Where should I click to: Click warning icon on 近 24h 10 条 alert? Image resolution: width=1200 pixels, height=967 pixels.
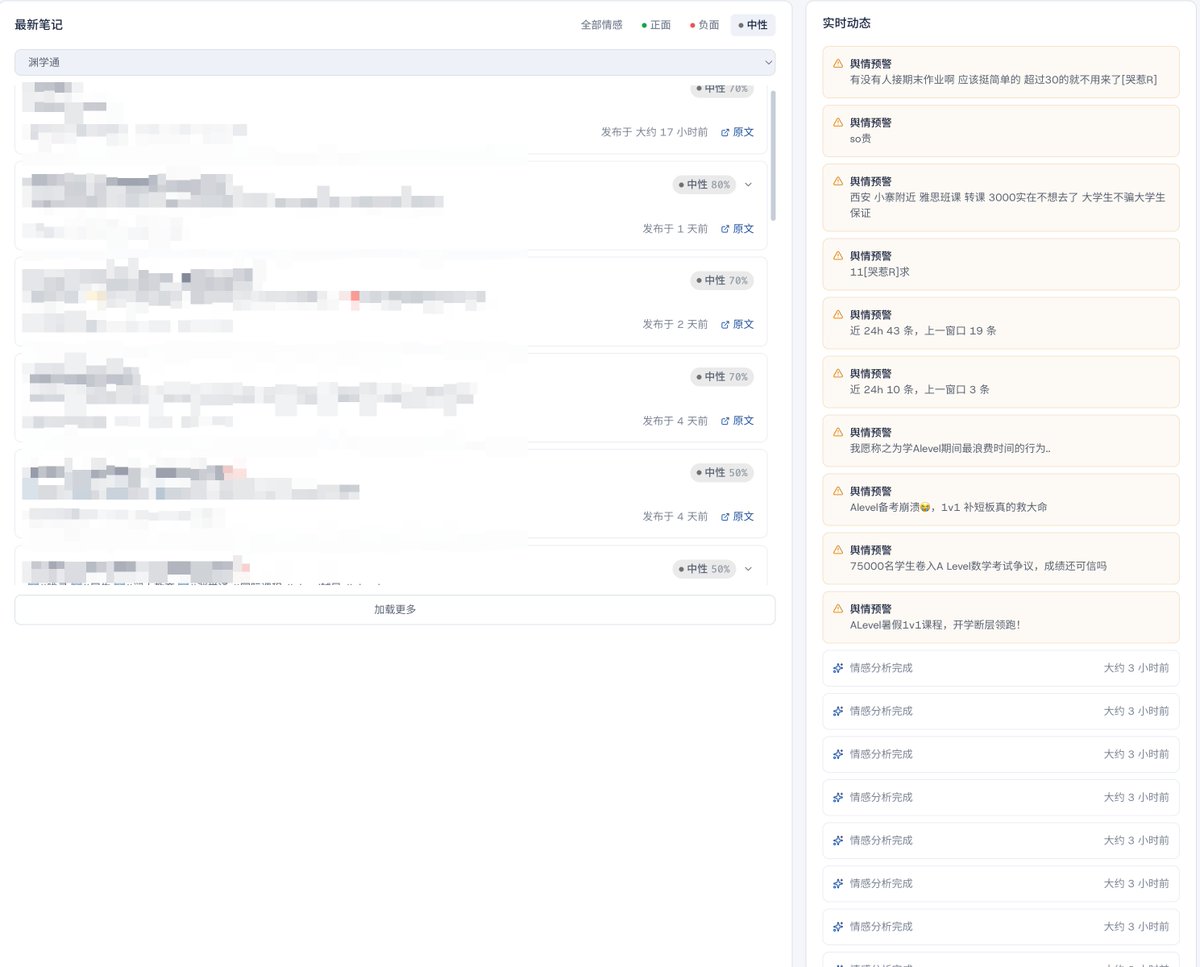838,373
